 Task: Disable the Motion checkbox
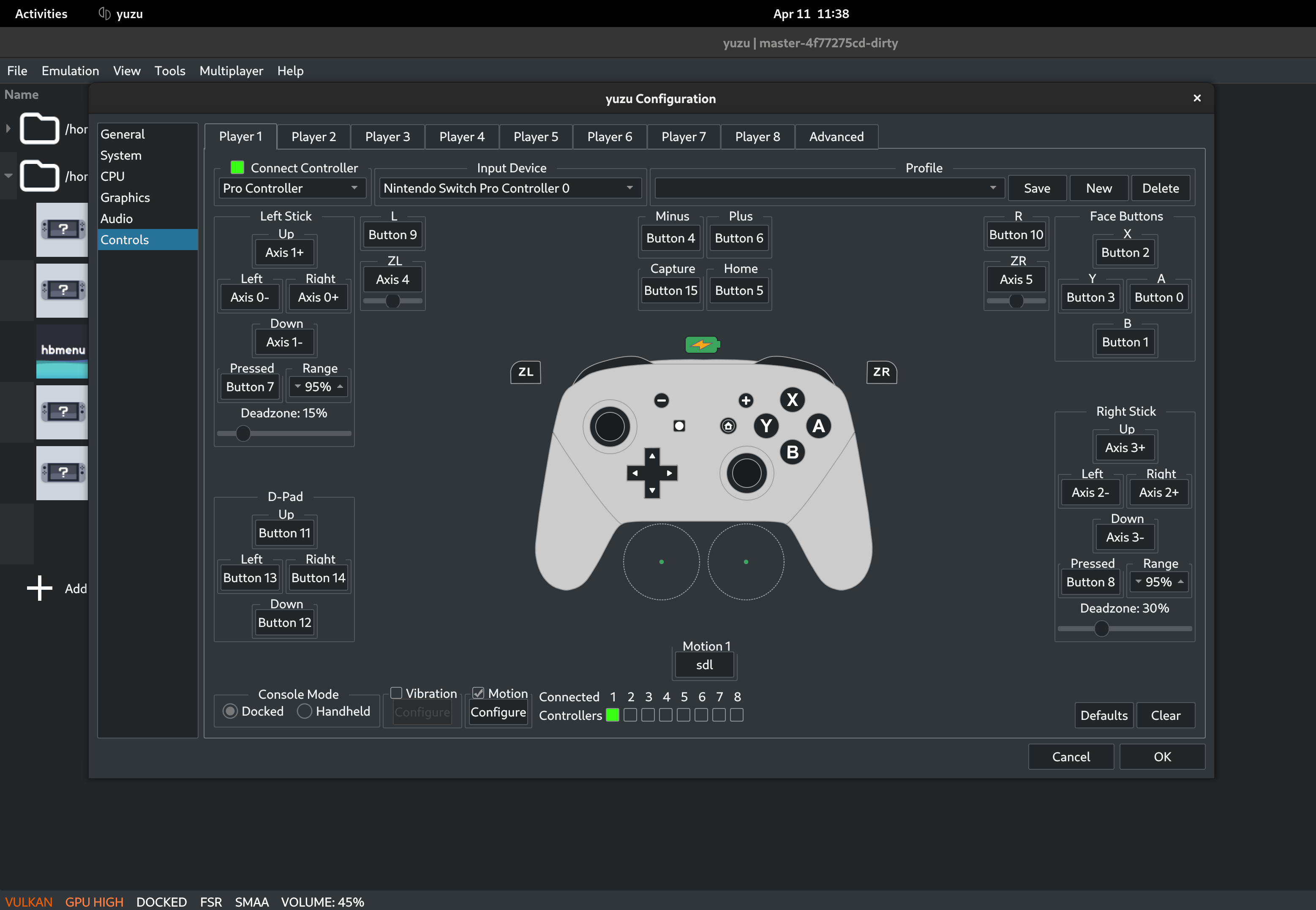[478, 693]
